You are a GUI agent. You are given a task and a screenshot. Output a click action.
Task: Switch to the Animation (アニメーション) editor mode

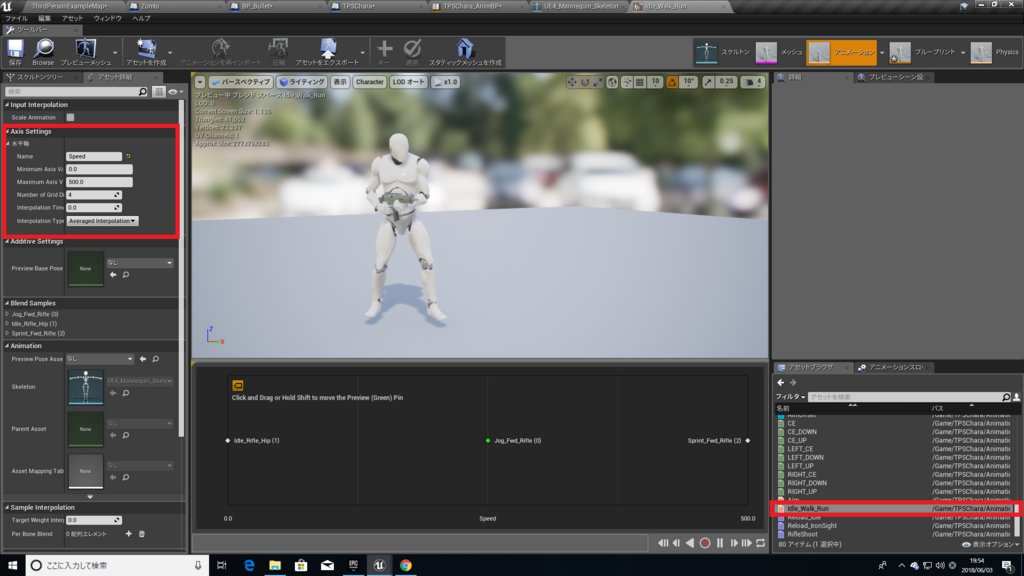point(842,52)
